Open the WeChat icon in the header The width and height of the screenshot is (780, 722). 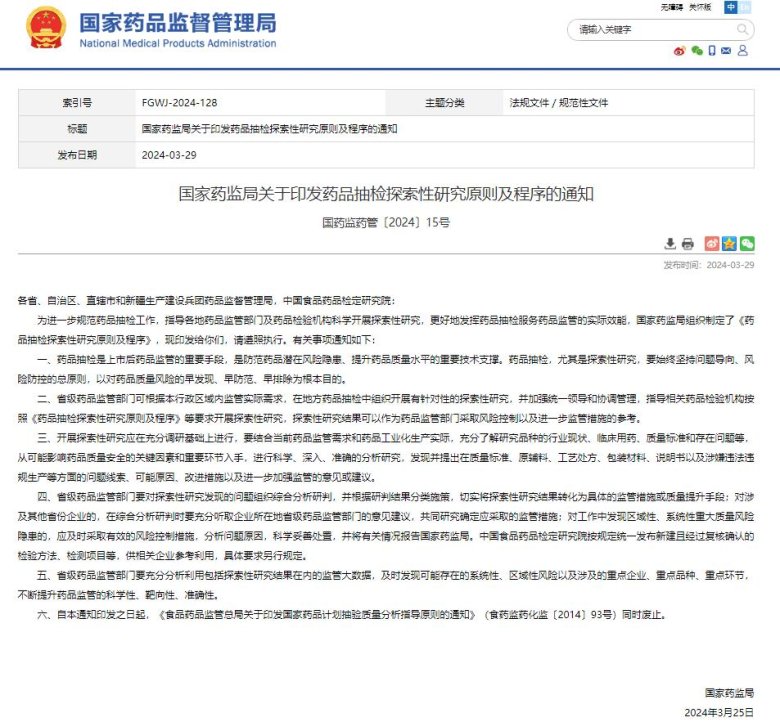[696, 50]
